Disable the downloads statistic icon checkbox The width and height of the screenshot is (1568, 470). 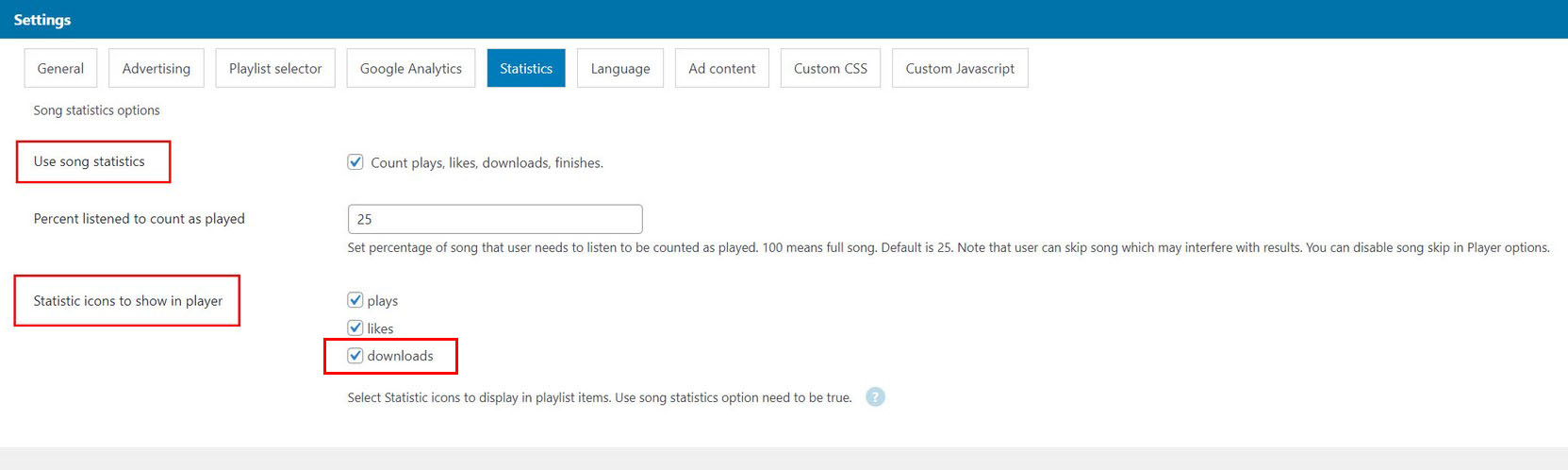tap(355, 356)
